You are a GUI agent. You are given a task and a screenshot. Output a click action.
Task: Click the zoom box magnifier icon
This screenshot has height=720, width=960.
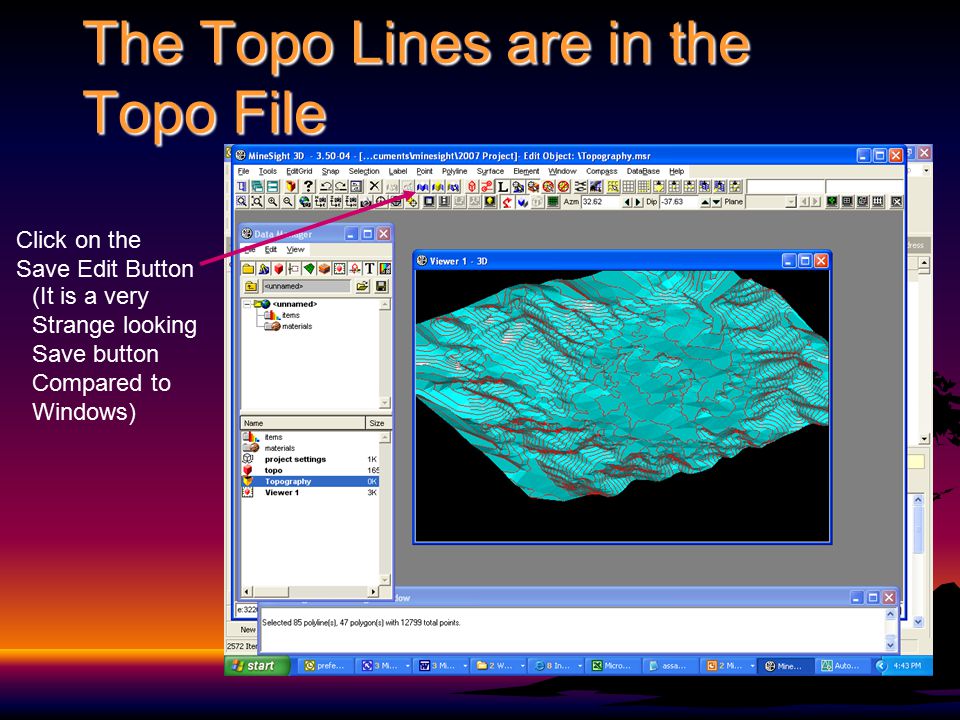[x=242, y=201]
